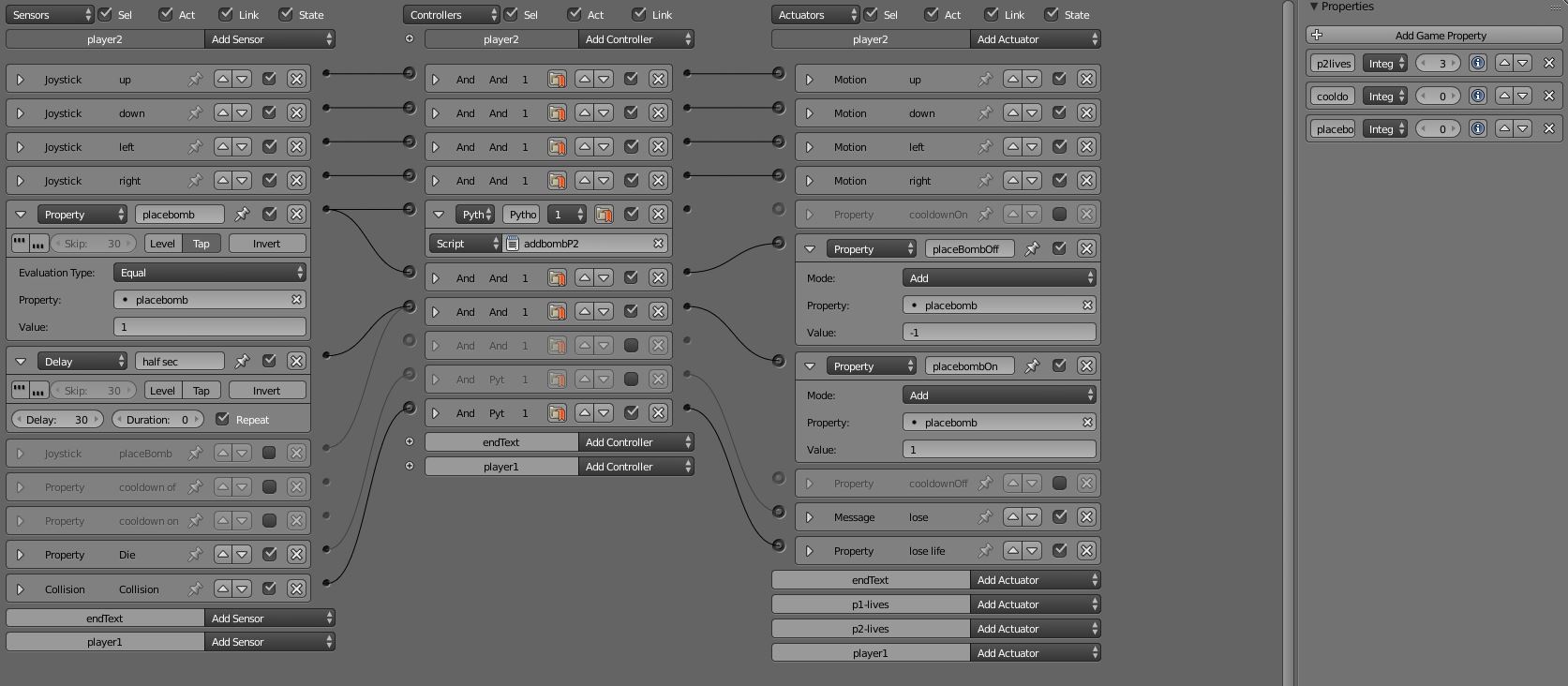Remove the placebombOn actuator
This screenshot has width=1568, height=686.
(1086, 366)
